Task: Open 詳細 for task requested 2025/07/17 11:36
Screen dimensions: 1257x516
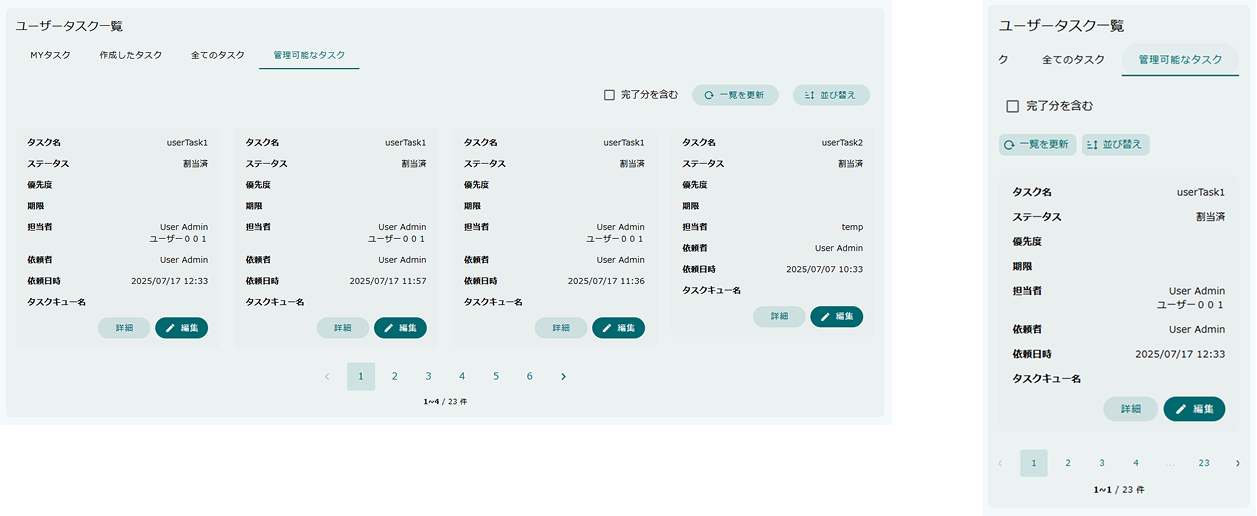Action: tap(561, 328)
